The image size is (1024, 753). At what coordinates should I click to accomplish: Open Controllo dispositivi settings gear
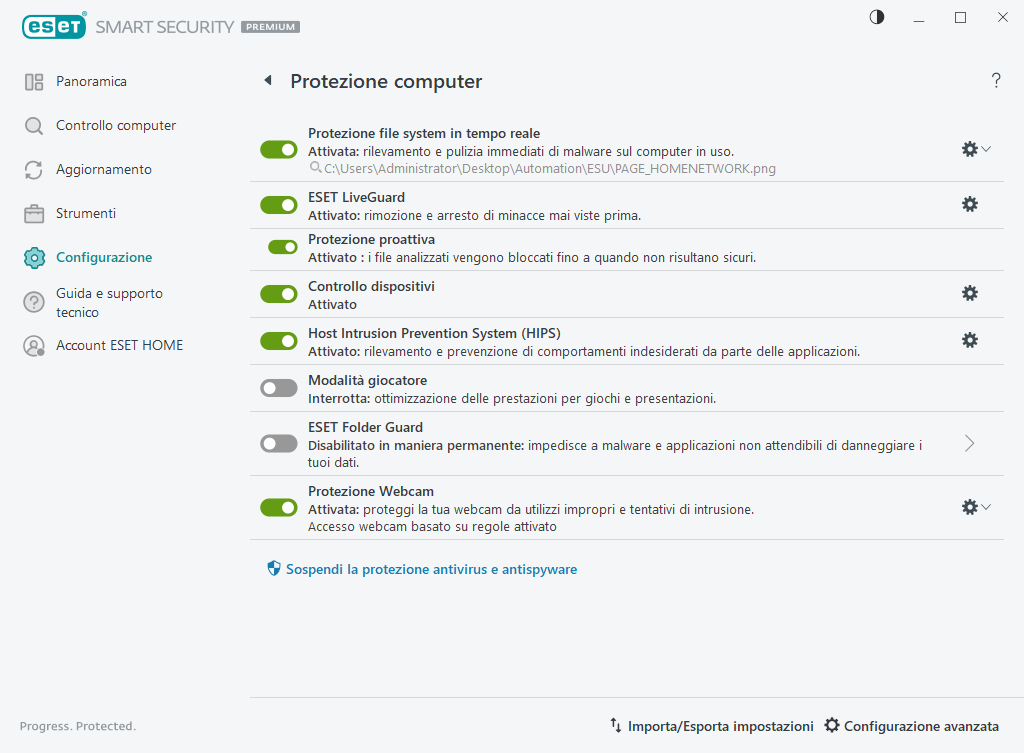[969, 293]
